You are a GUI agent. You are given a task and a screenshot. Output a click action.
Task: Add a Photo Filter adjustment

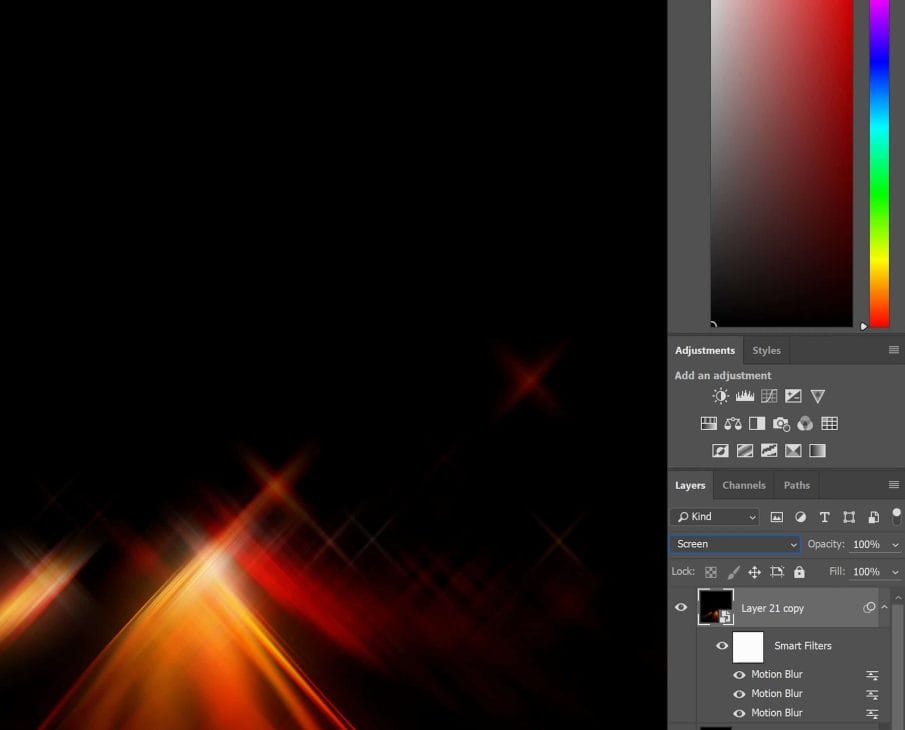(781, 423)
